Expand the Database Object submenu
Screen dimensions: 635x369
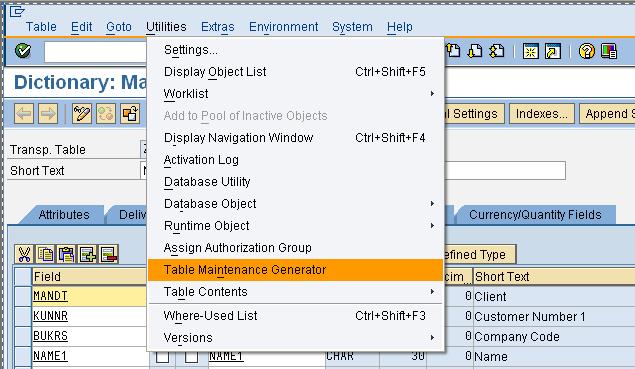pos(296,203)
